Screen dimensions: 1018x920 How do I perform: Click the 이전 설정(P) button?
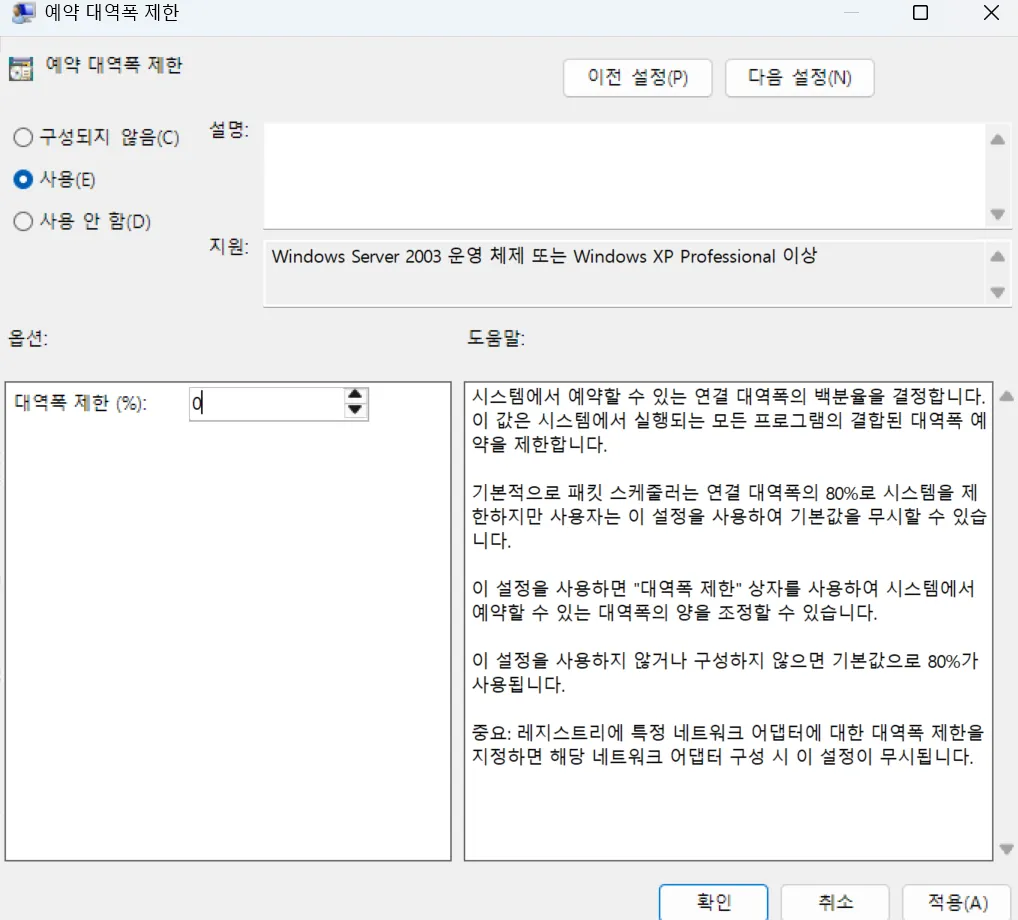637,78
